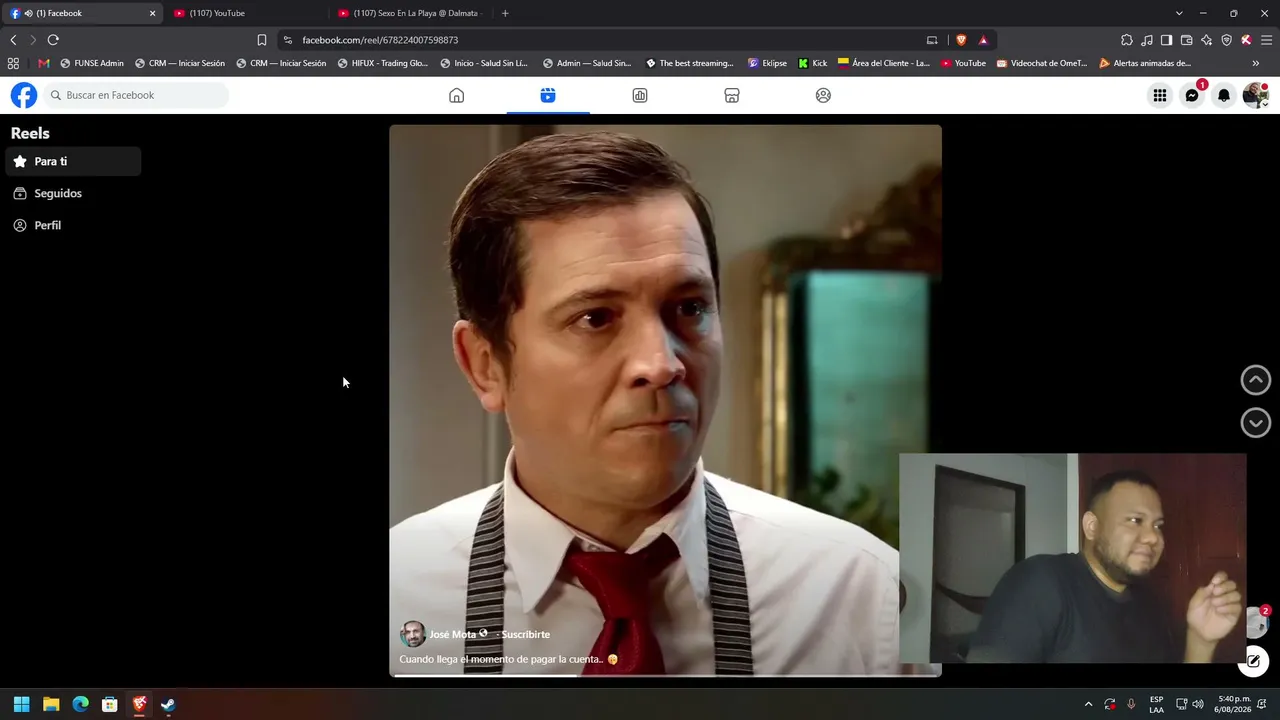
Task: Open the taskbar clock and date
Action: [1234, 704]
